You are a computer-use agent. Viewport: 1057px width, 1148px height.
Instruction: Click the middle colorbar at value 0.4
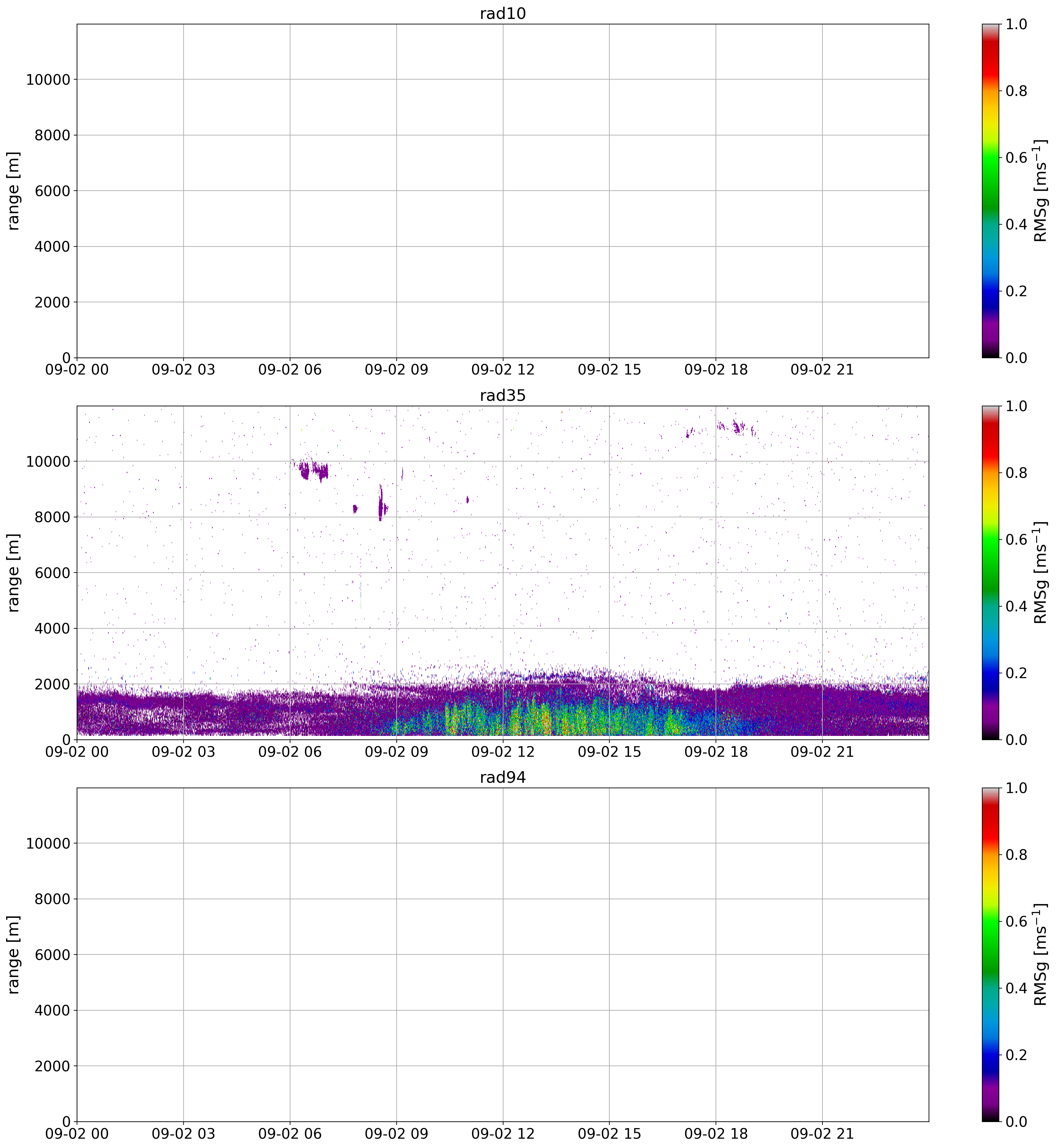[x=990, y=606]
